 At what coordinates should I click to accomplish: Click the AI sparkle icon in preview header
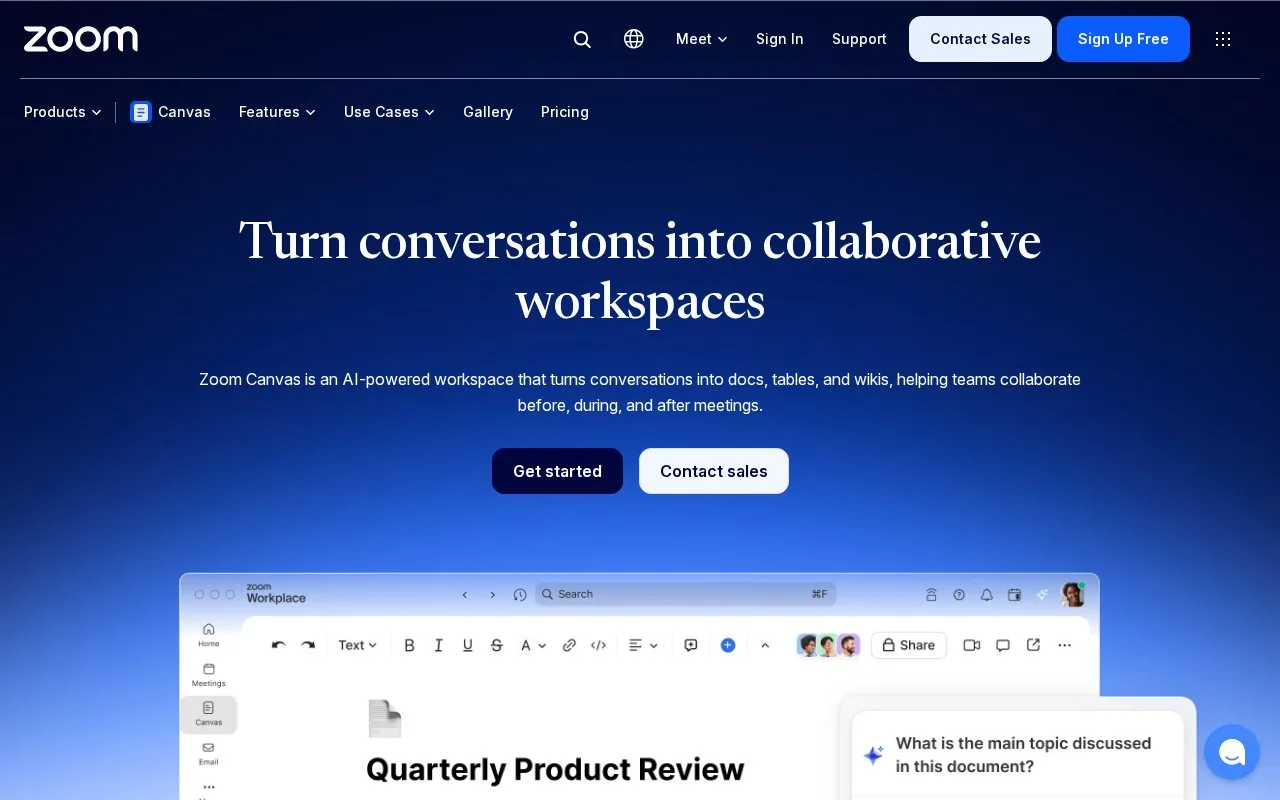coord(1042,594)
